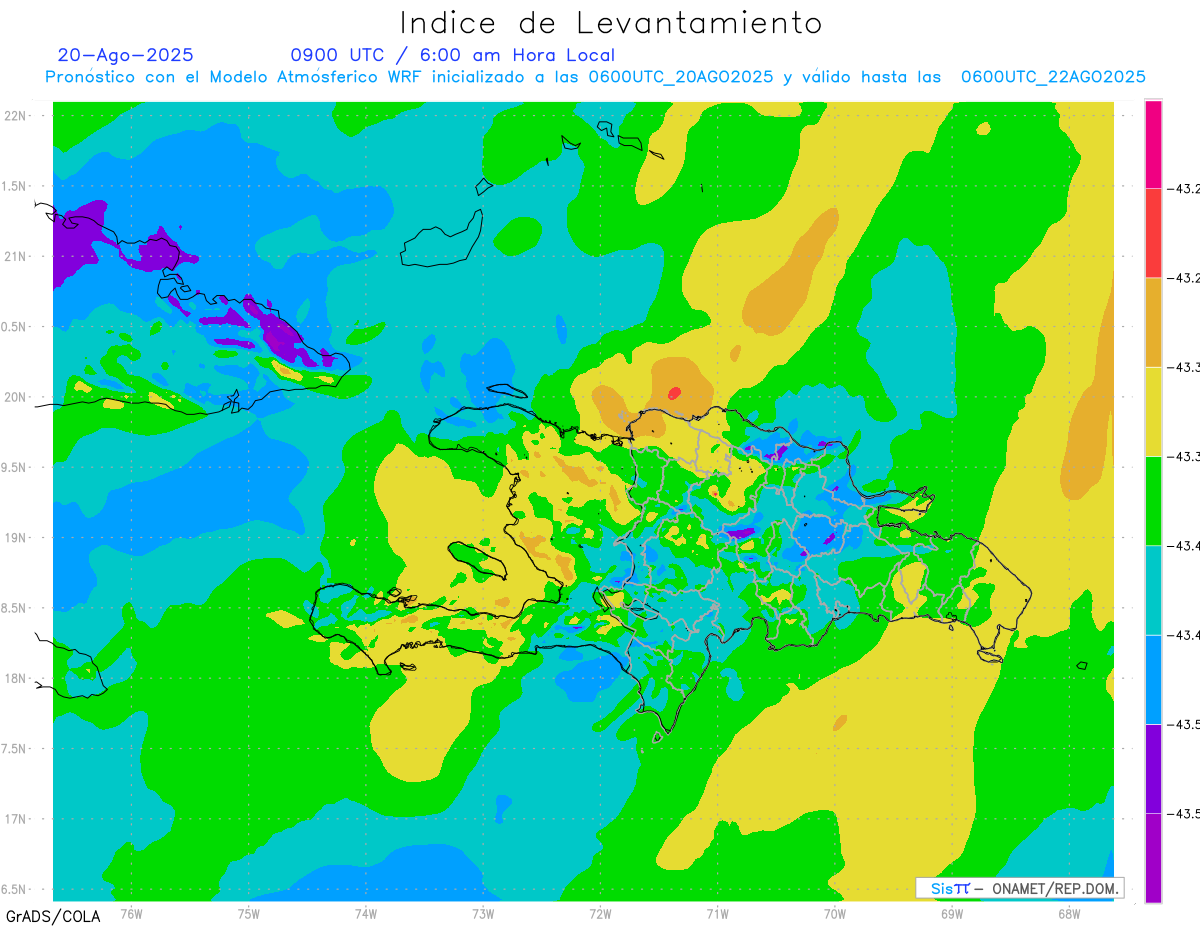
Task: Click the '75W' longitude label
Action: pos(249,912)
